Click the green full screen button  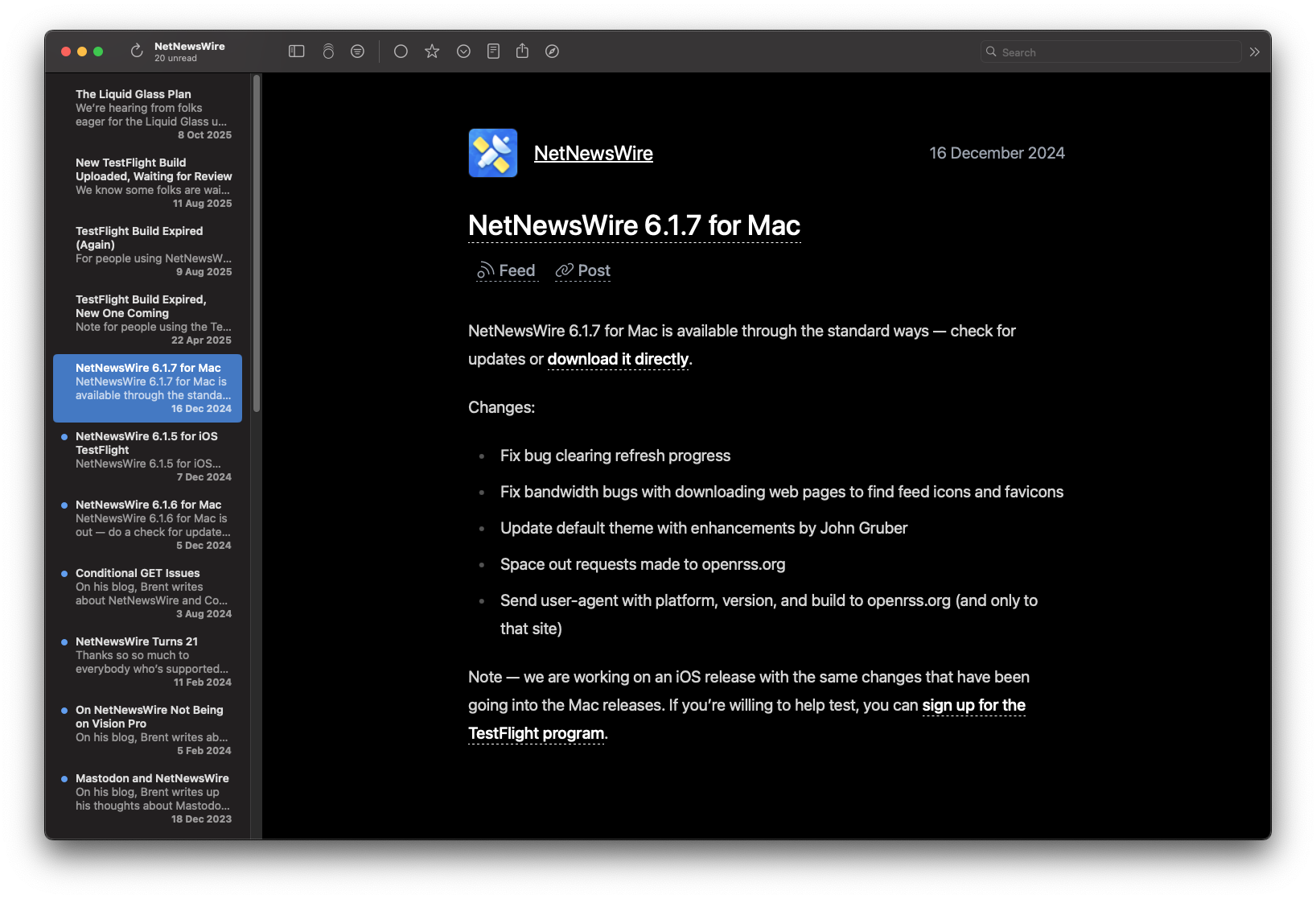pyautogui.click(x=98, y=52)
